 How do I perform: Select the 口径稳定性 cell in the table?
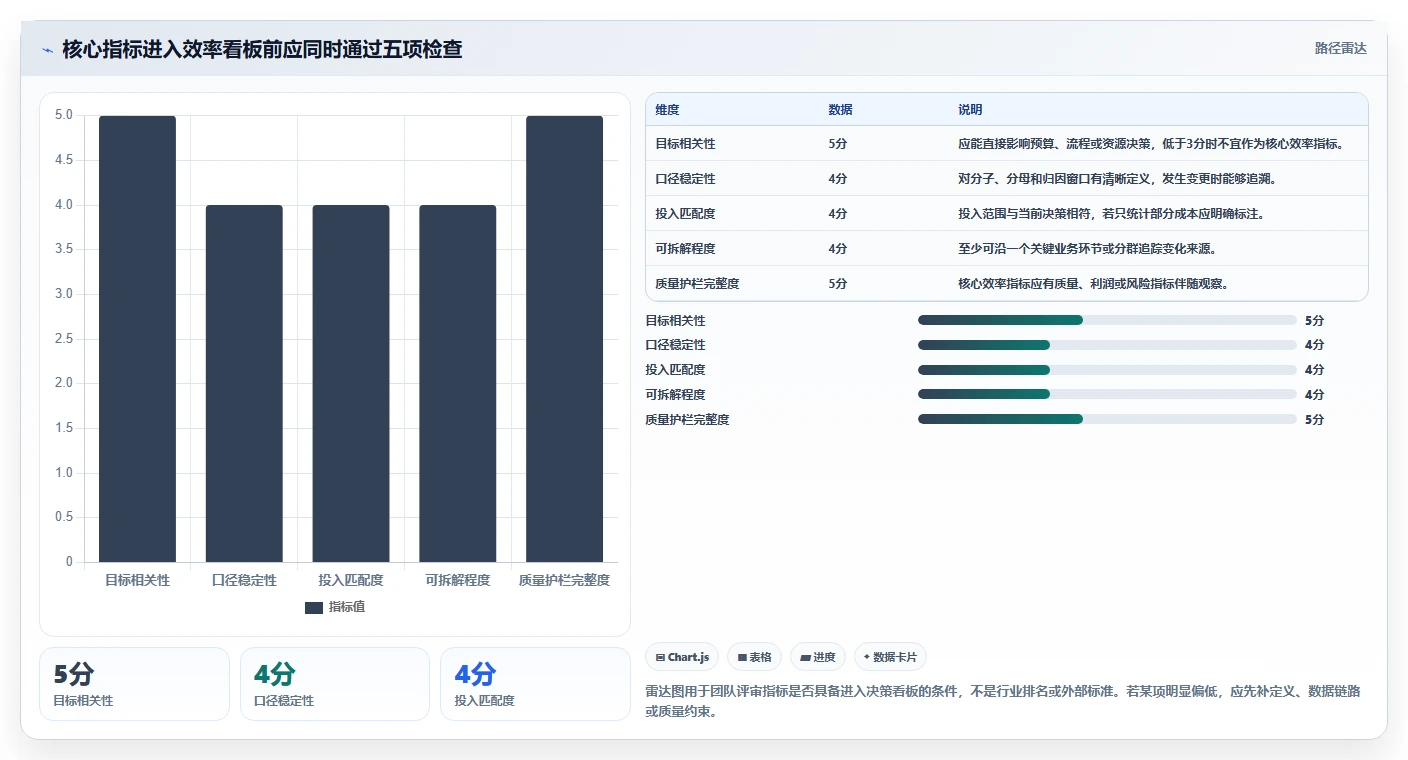[x=685, y=179]
